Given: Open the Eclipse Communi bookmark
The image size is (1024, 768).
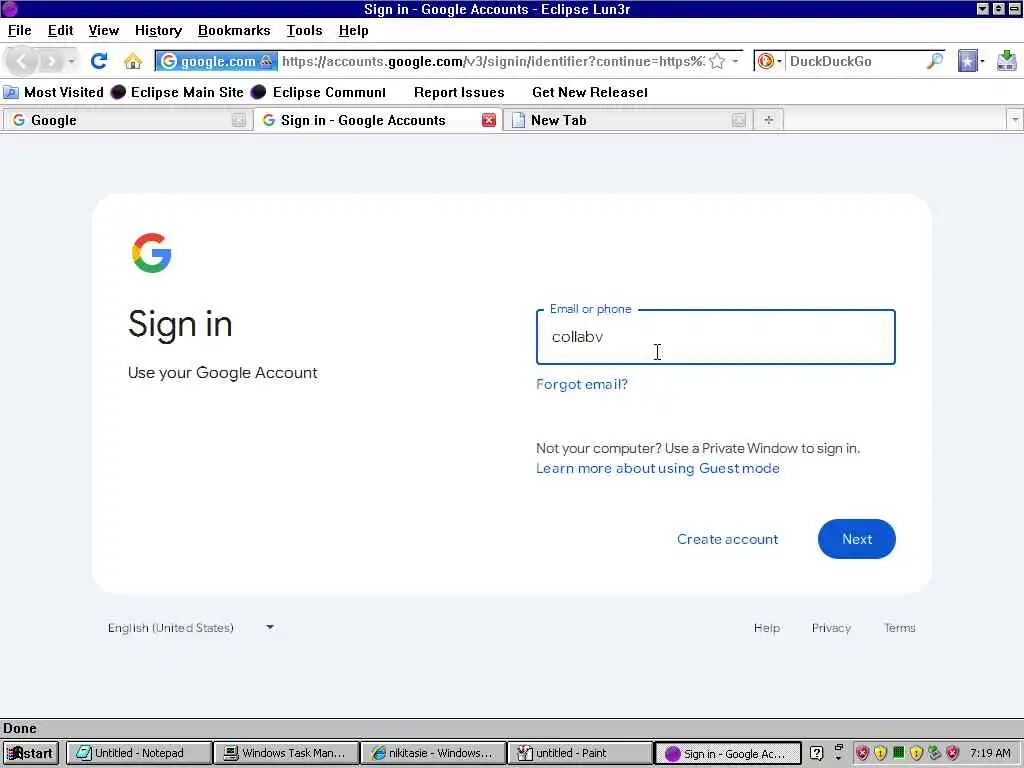Looking at the screenshot, I should coord(318,92).
